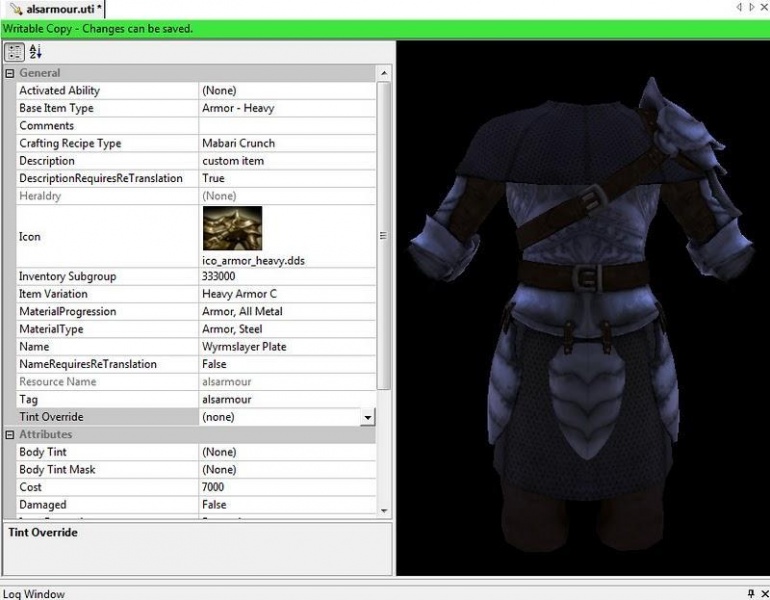Image resolution: width=770 pixels, height=600 pixels.
Task: Collapse the General property category
Action: pos(10,73)
